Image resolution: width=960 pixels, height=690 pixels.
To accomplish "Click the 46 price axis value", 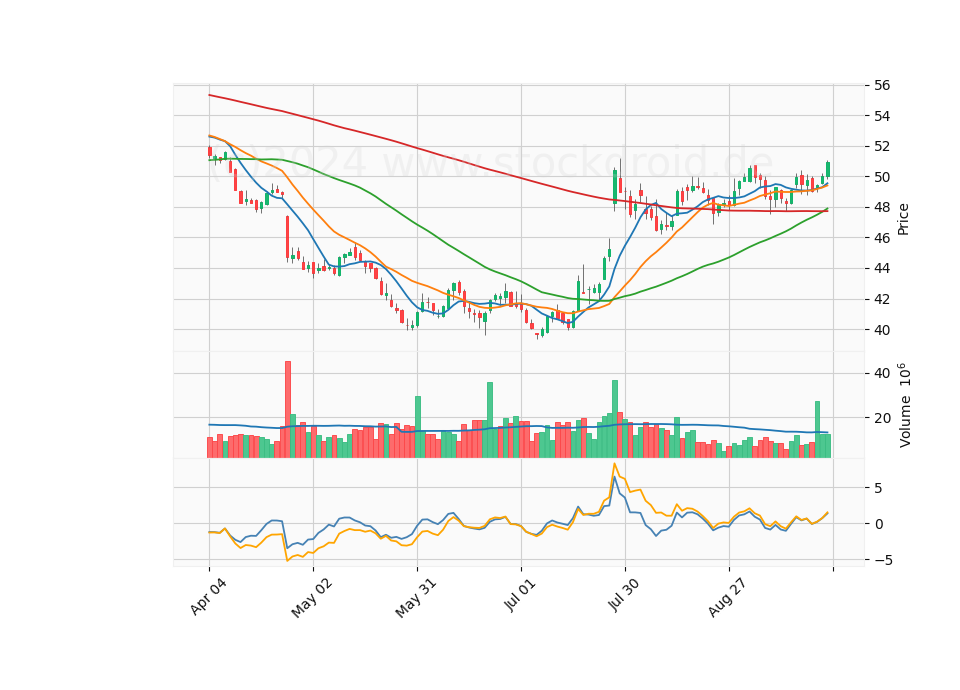I will click(x=882, y=238).
